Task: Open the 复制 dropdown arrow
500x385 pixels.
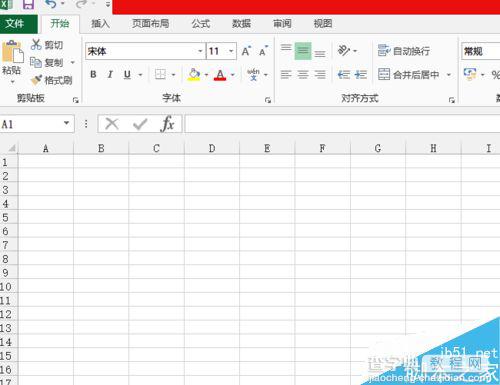Action: click(72, 62)
